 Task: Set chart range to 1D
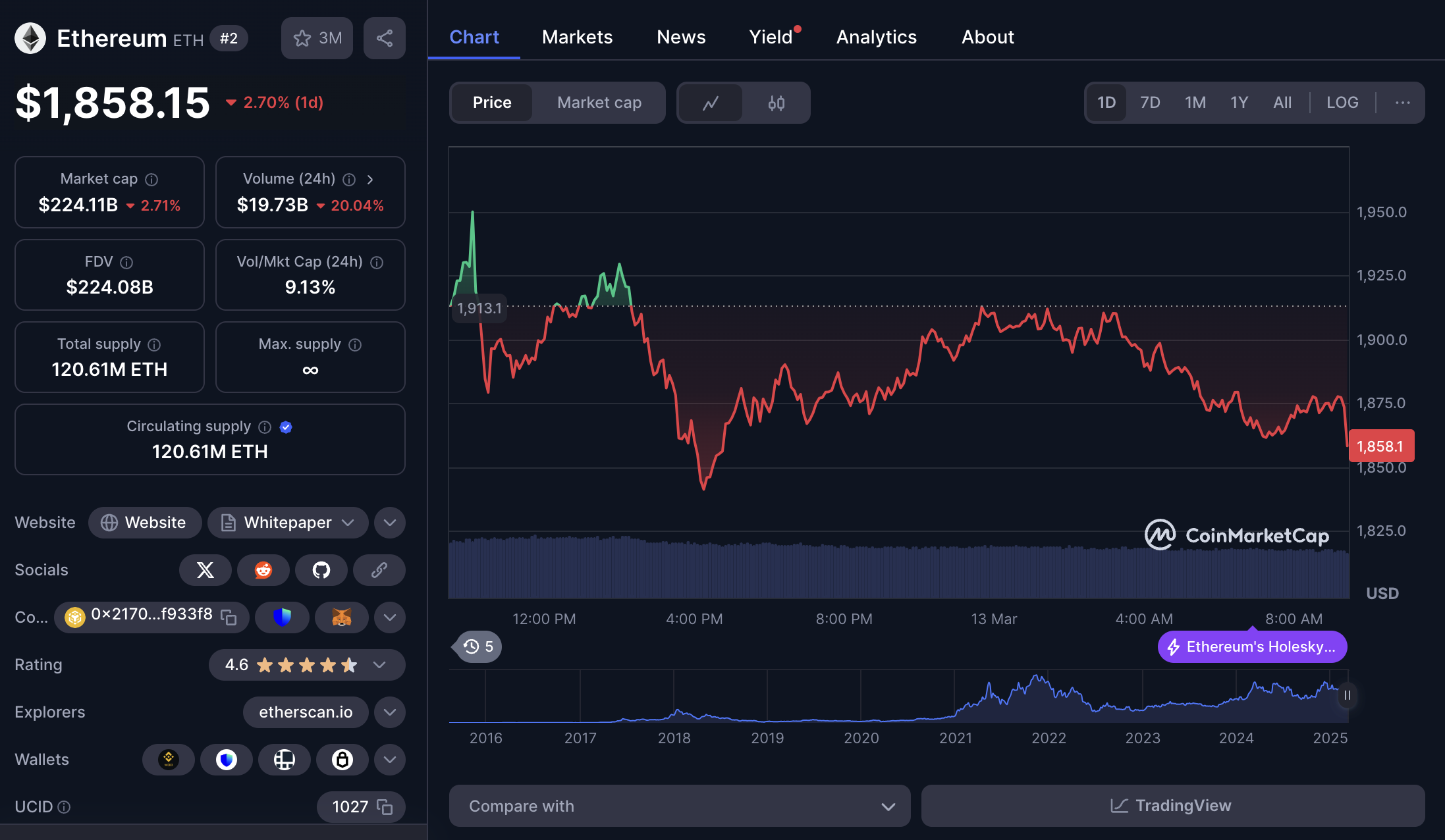point(1106,103)
